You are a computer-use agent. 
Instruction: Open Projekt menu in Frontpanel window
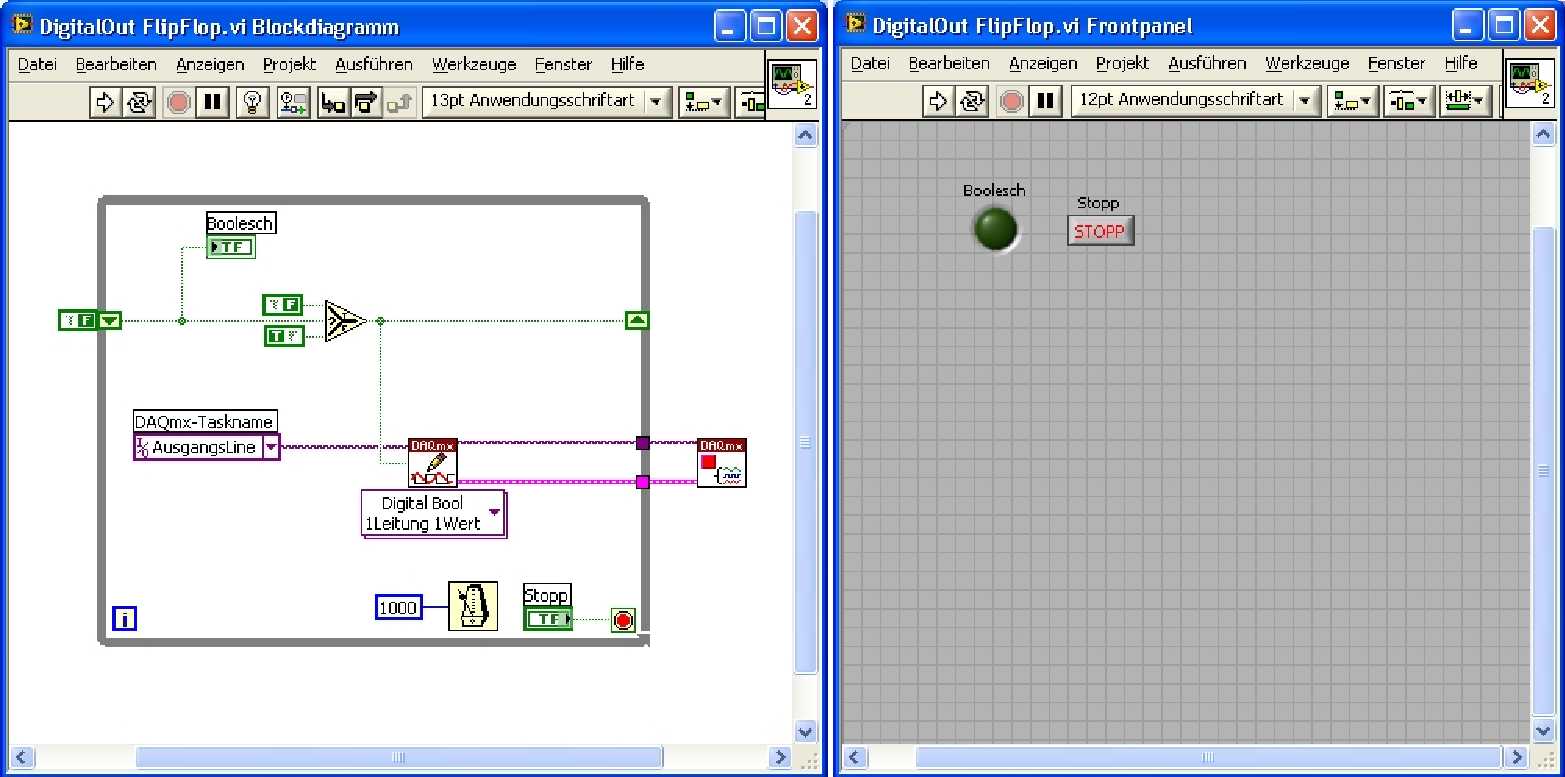point(1123,63)
